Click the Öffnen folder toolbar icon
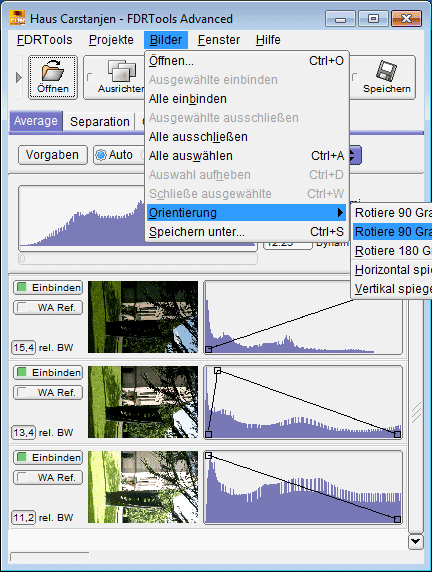 [53, 70]
